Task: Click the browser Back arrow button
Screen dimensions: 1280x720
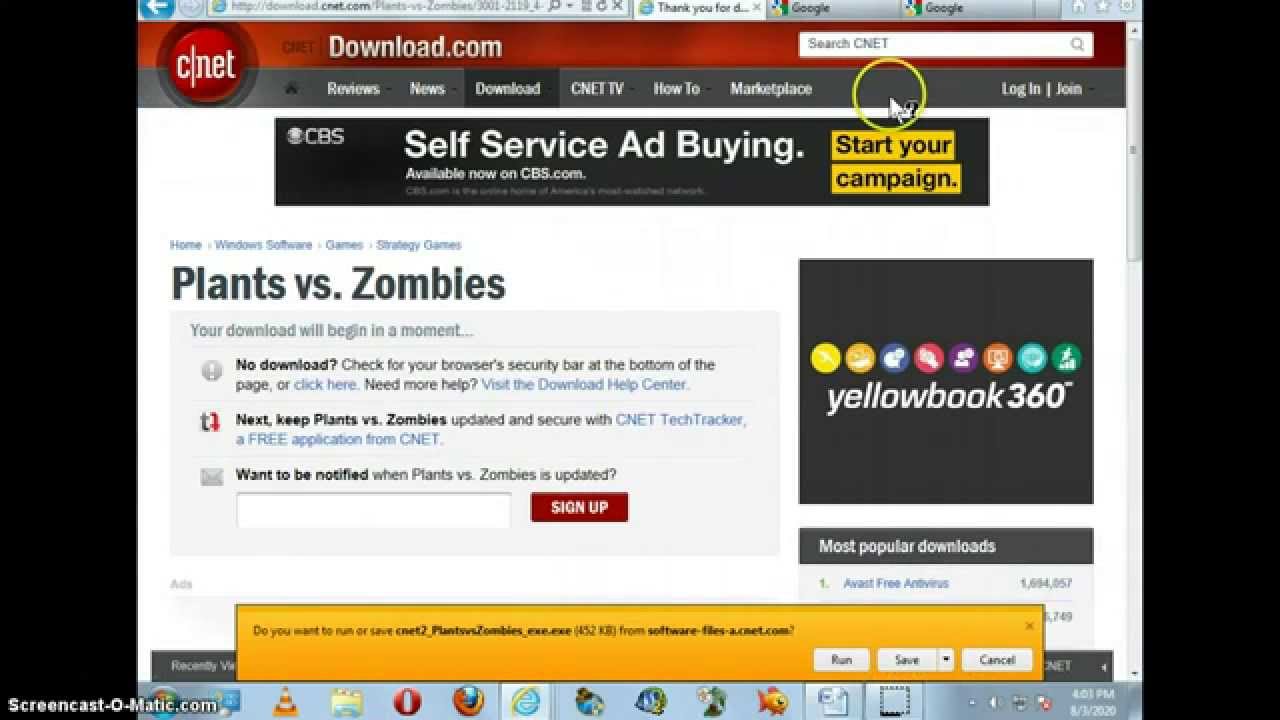Action: pos(156,7)
